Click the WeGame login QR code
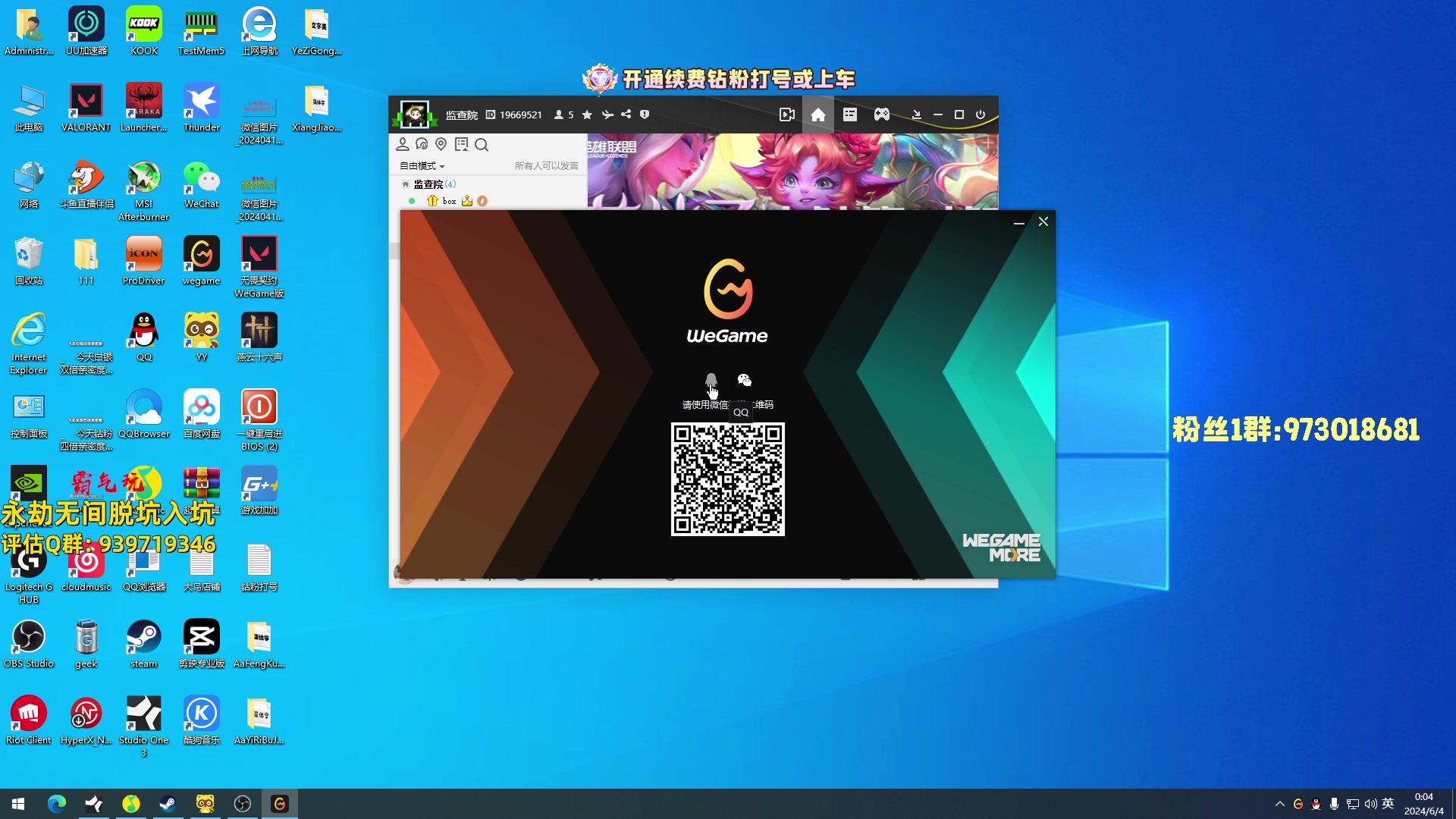Screen dimensions: 1456x819 coord(728,479)
